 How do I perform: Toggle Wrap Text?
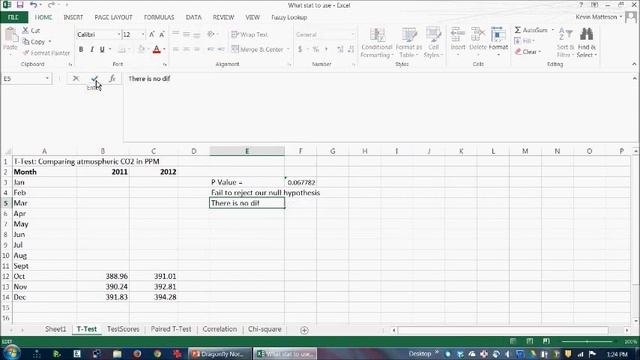[x=249, y=35]
